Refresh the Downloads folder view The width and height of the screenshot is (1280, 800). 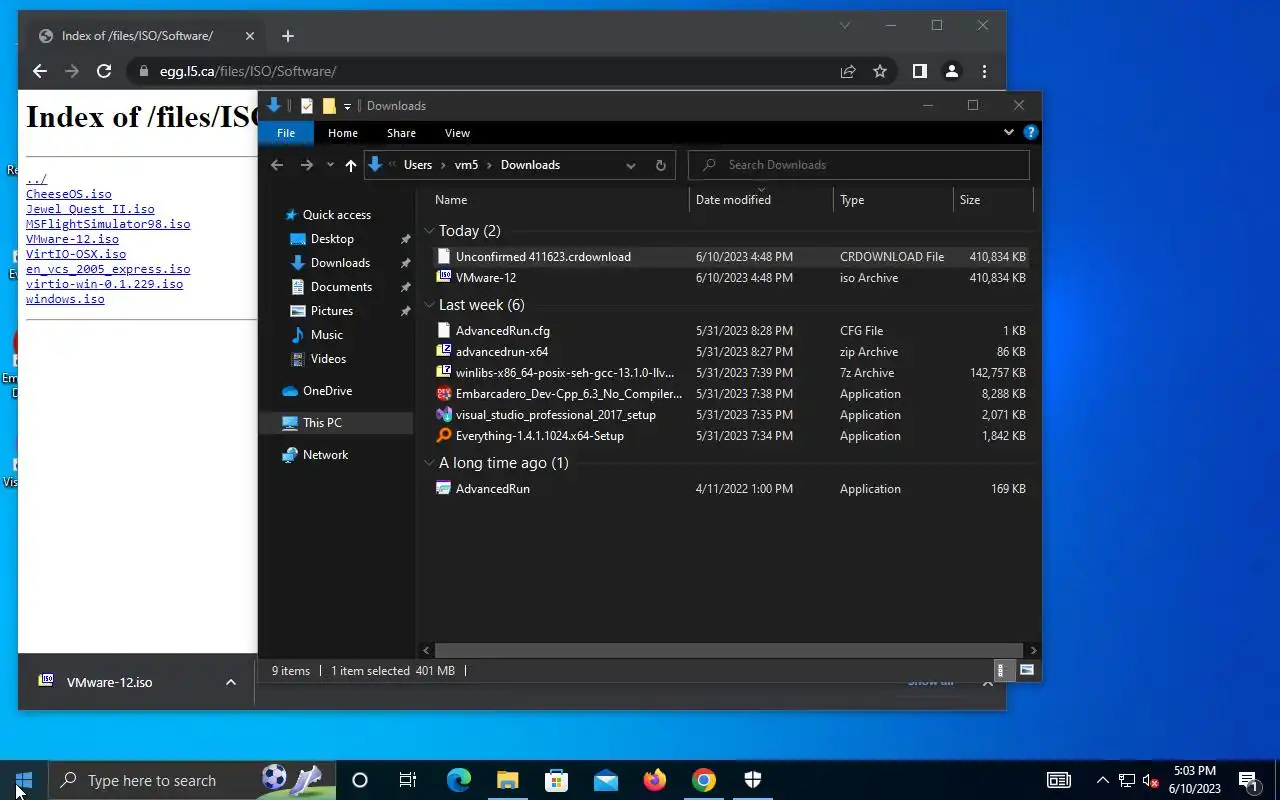click(660, 165)
